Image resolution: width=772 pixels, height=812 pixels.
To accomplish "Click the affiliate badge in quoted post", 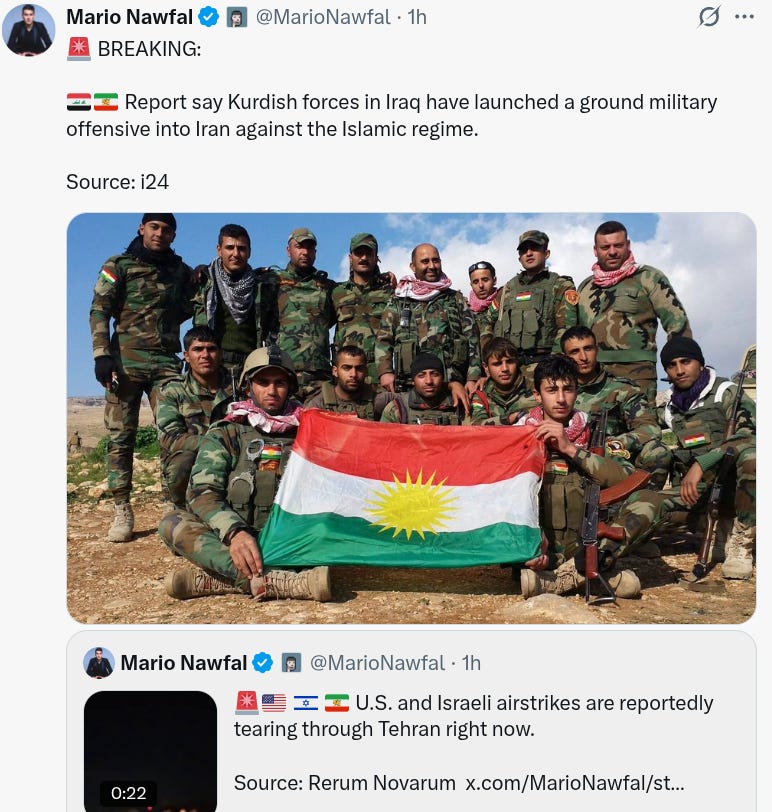I will click(x=291, y=663).
